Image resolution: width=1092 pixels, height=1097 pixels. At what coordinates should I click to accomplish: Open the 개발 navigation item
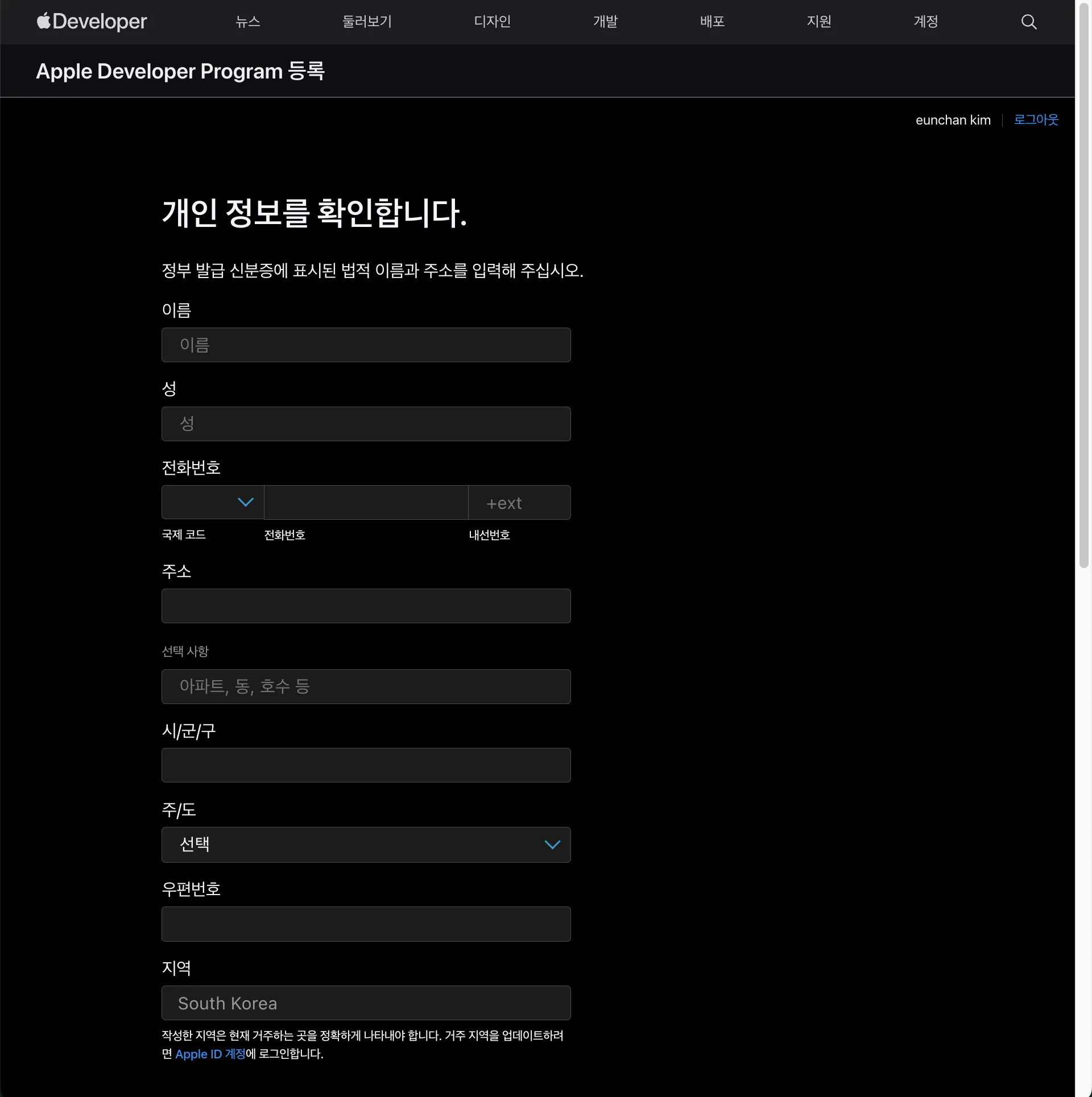pos(605,22)
